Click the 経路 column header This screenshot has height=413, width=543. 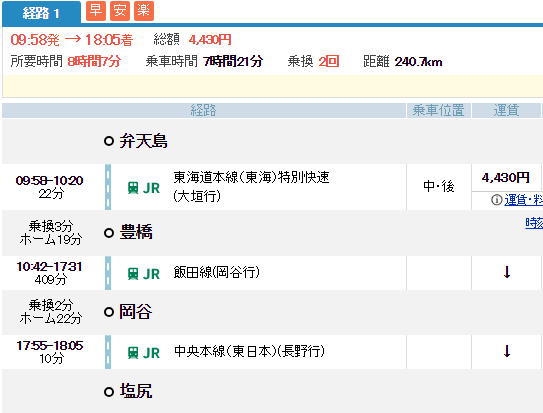(204, 110)
